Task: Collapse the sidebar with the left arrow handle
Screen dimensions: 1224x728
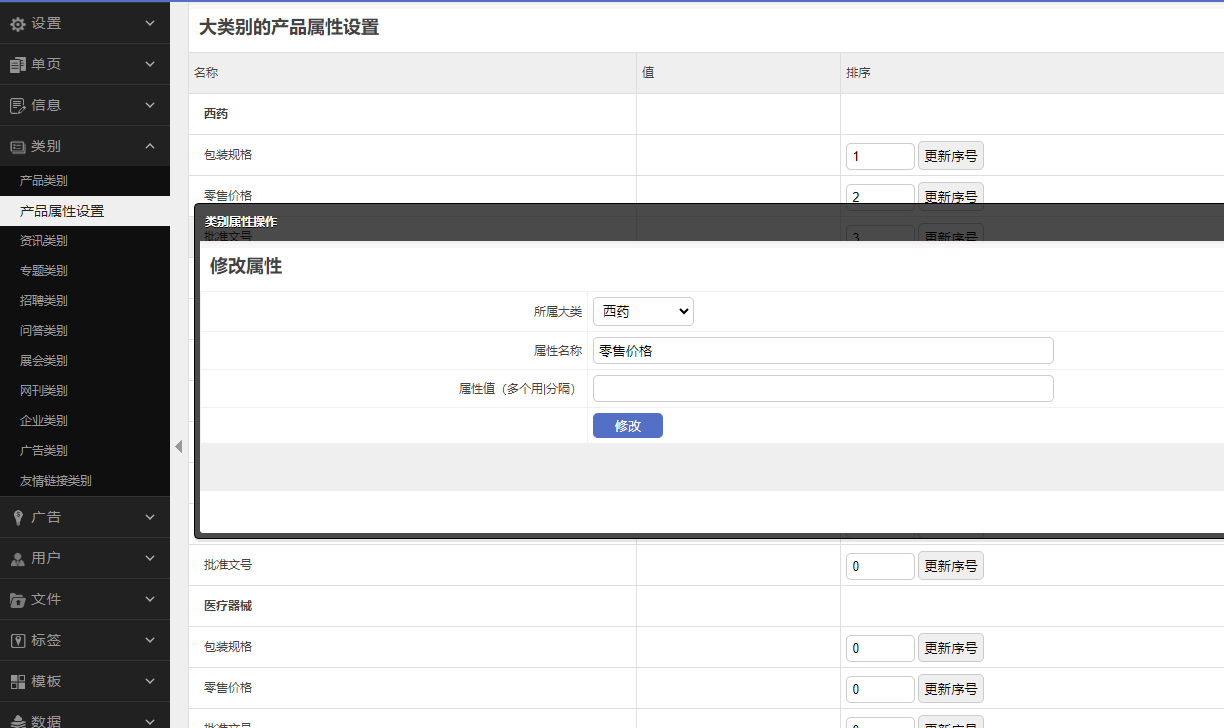Action: [178, 446]
